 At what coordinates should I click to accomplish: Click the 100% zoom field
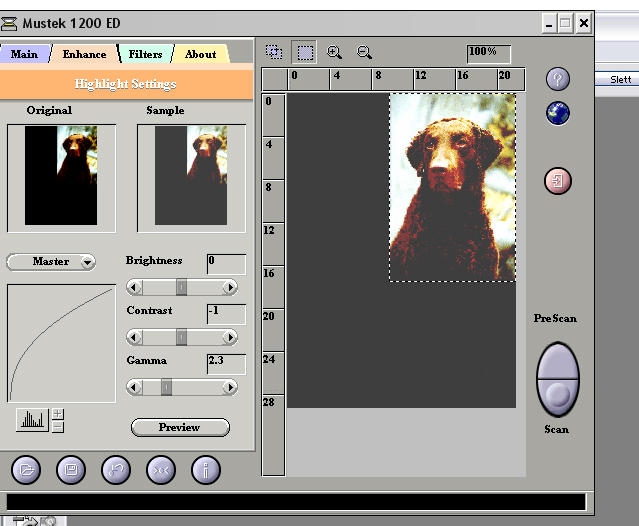[488, 53]
